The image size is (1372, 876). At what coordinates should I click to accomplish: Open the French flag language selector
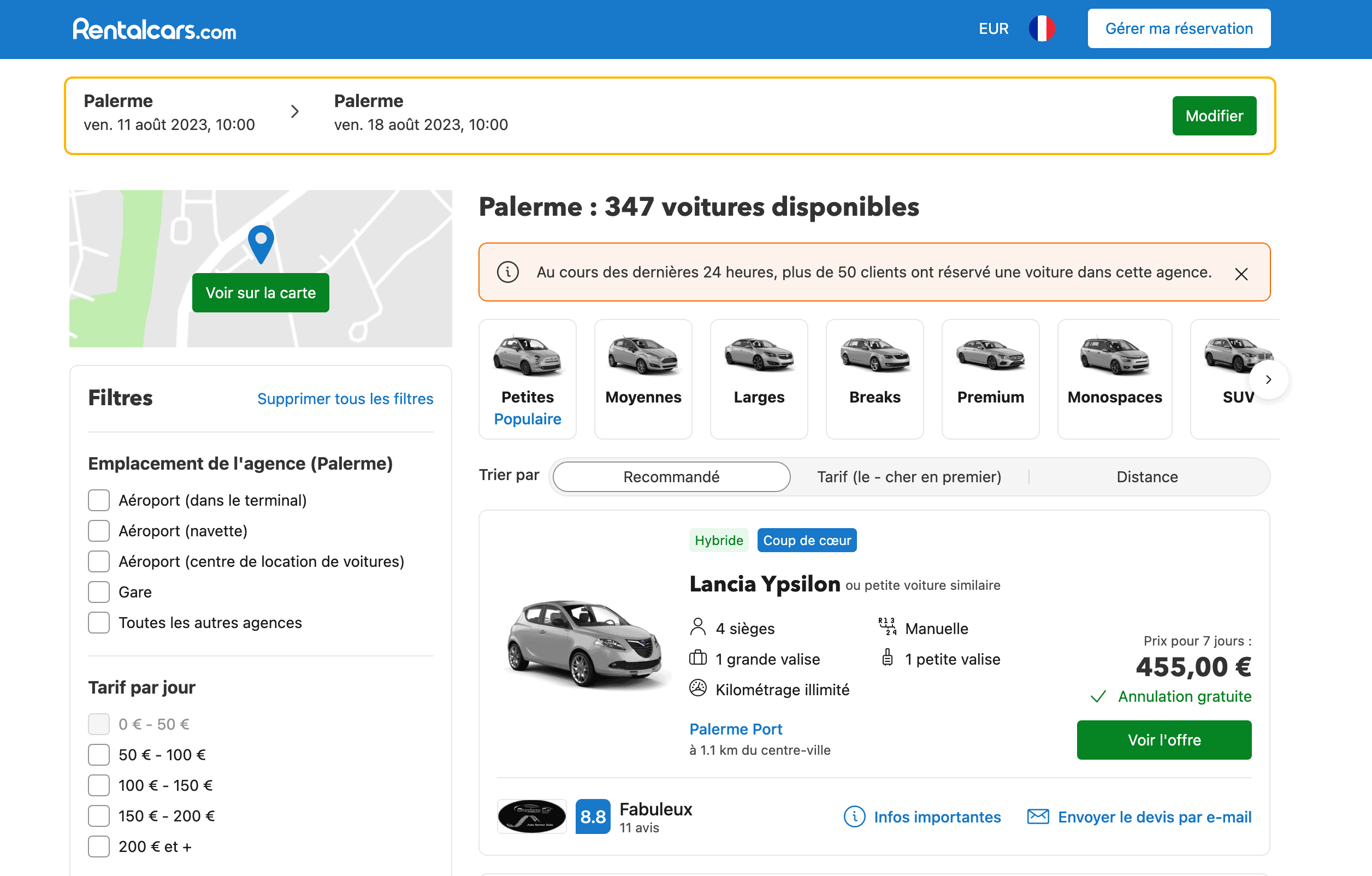tap(1042, 28)
